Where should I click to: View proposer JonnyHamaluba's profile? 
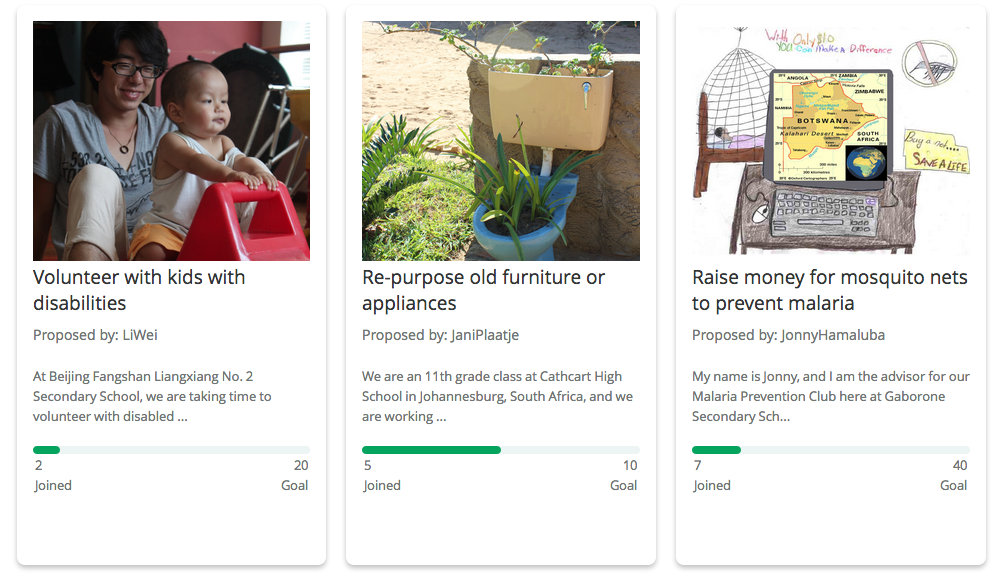pos(832,335)
